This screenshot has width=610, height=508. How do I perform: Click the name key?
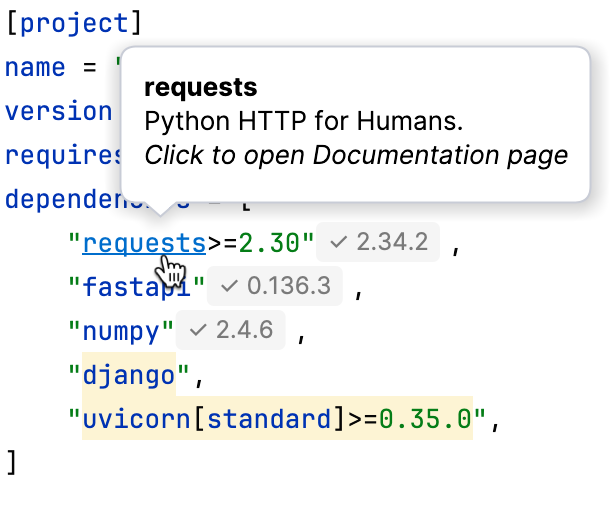35,68
